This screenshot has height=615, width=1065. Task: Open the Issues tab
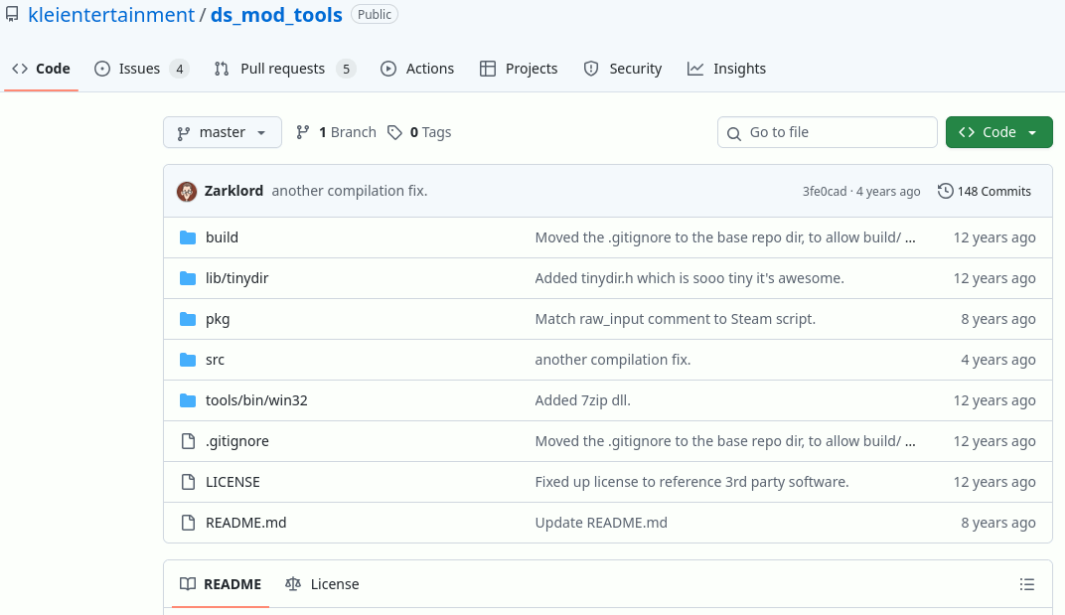coord(140,69)
